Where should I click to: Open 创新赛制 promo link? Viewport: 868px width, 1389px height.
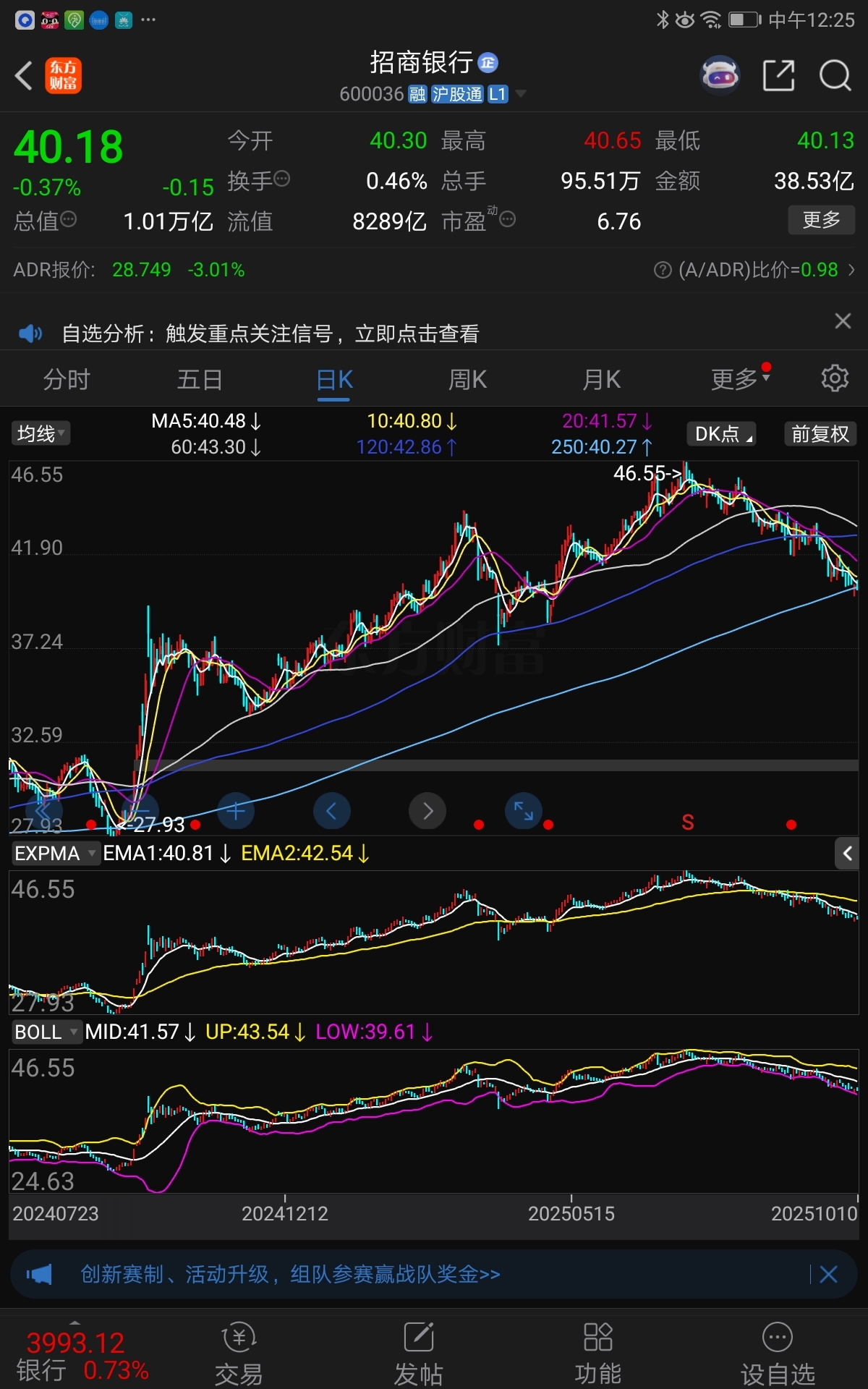[x=290, y=1274]
